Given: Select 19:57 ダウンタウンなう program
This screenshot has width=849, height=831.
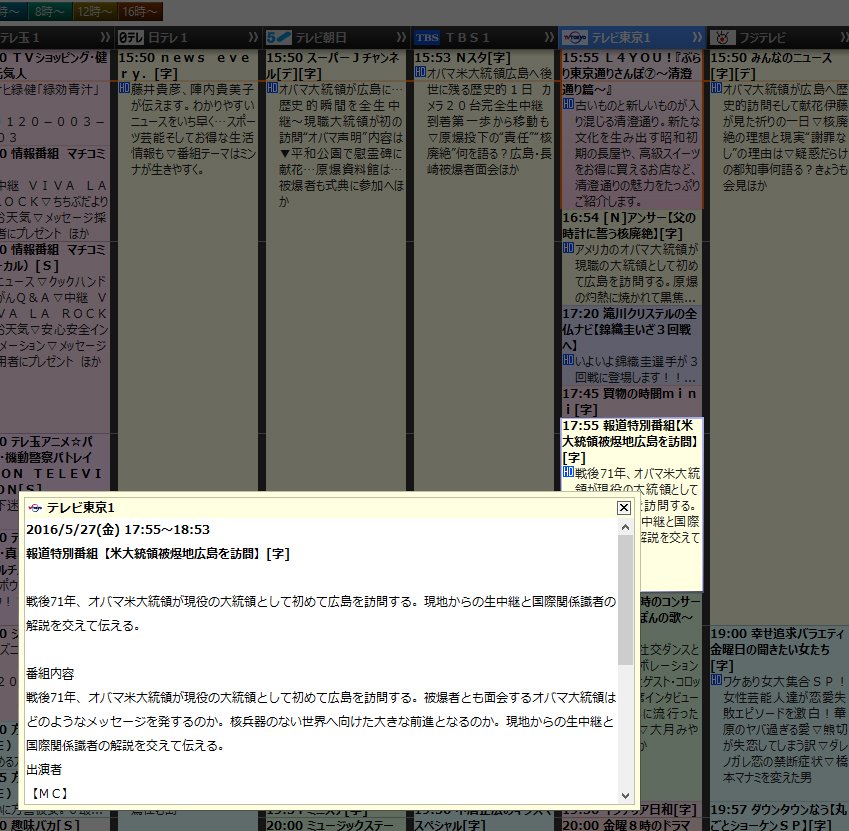Looking at the screenshot, I should point(779,817).
